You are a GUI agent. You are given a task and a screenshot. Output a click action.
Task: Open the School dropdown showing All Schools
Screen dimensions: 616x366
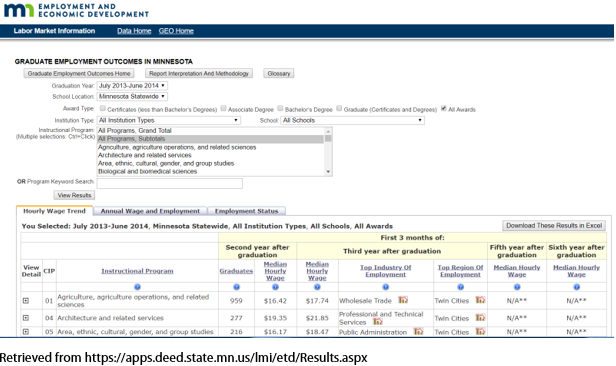(x=352, y=120)
